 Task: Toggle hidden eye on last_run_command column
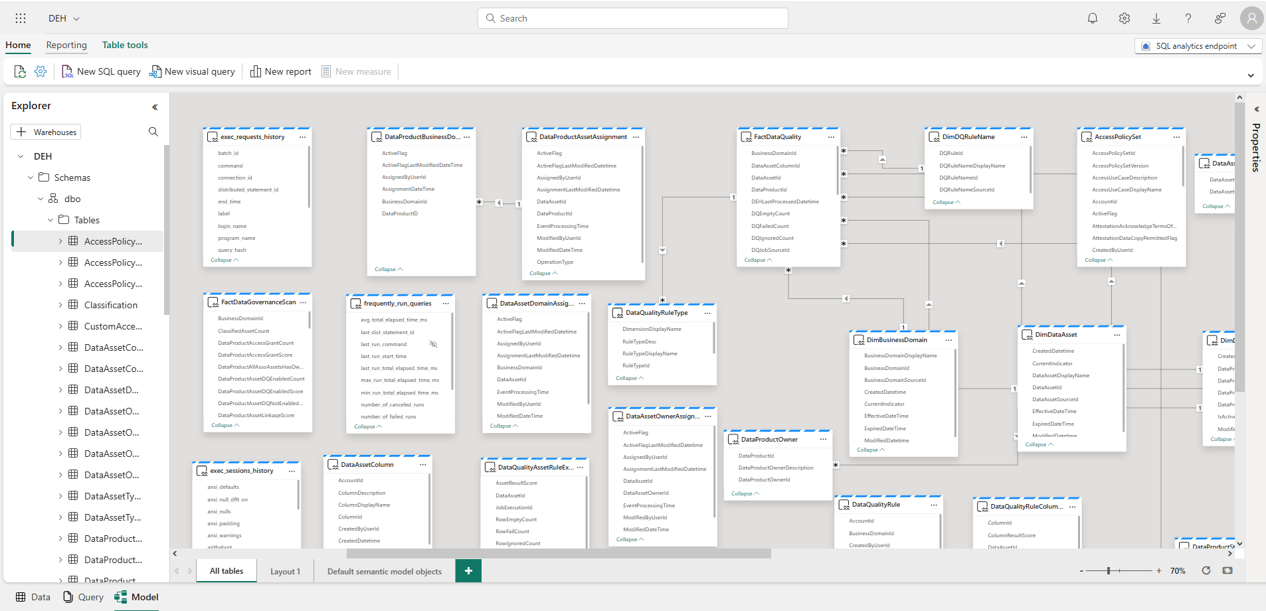click(x=433, y=344)
